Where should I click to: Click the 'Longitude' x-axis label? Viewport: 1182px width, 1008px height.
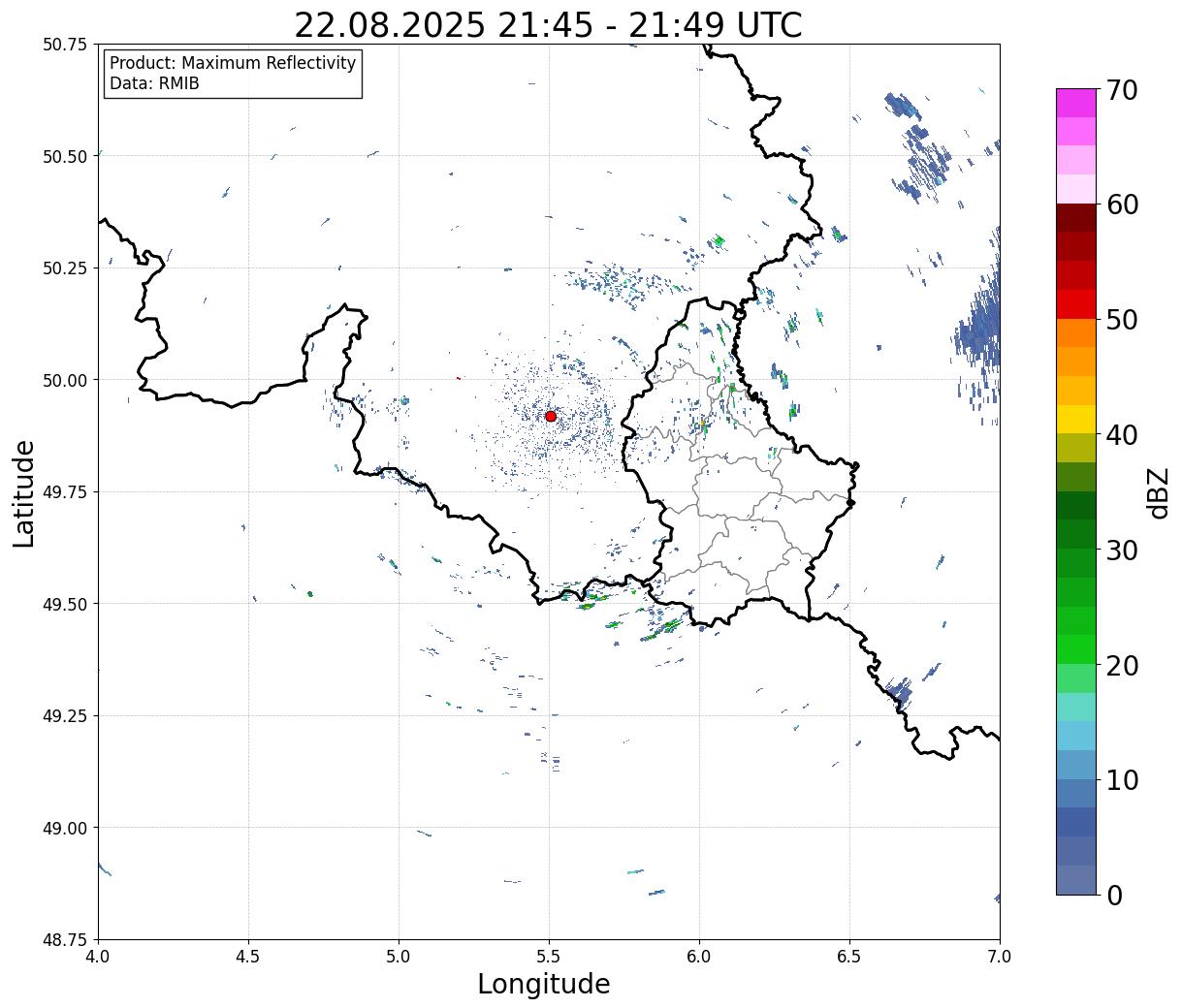544,984
